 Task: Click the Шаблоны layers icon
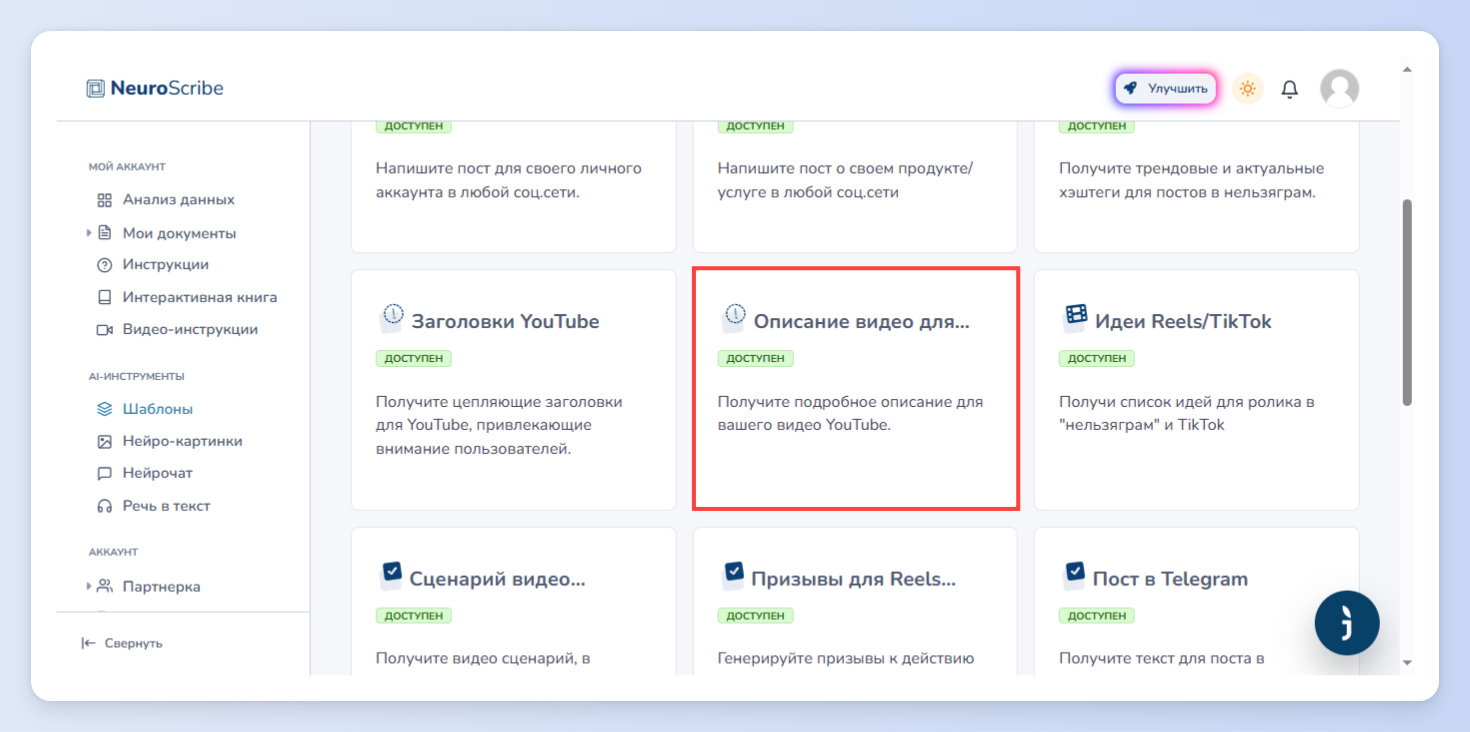click(104, 409)
